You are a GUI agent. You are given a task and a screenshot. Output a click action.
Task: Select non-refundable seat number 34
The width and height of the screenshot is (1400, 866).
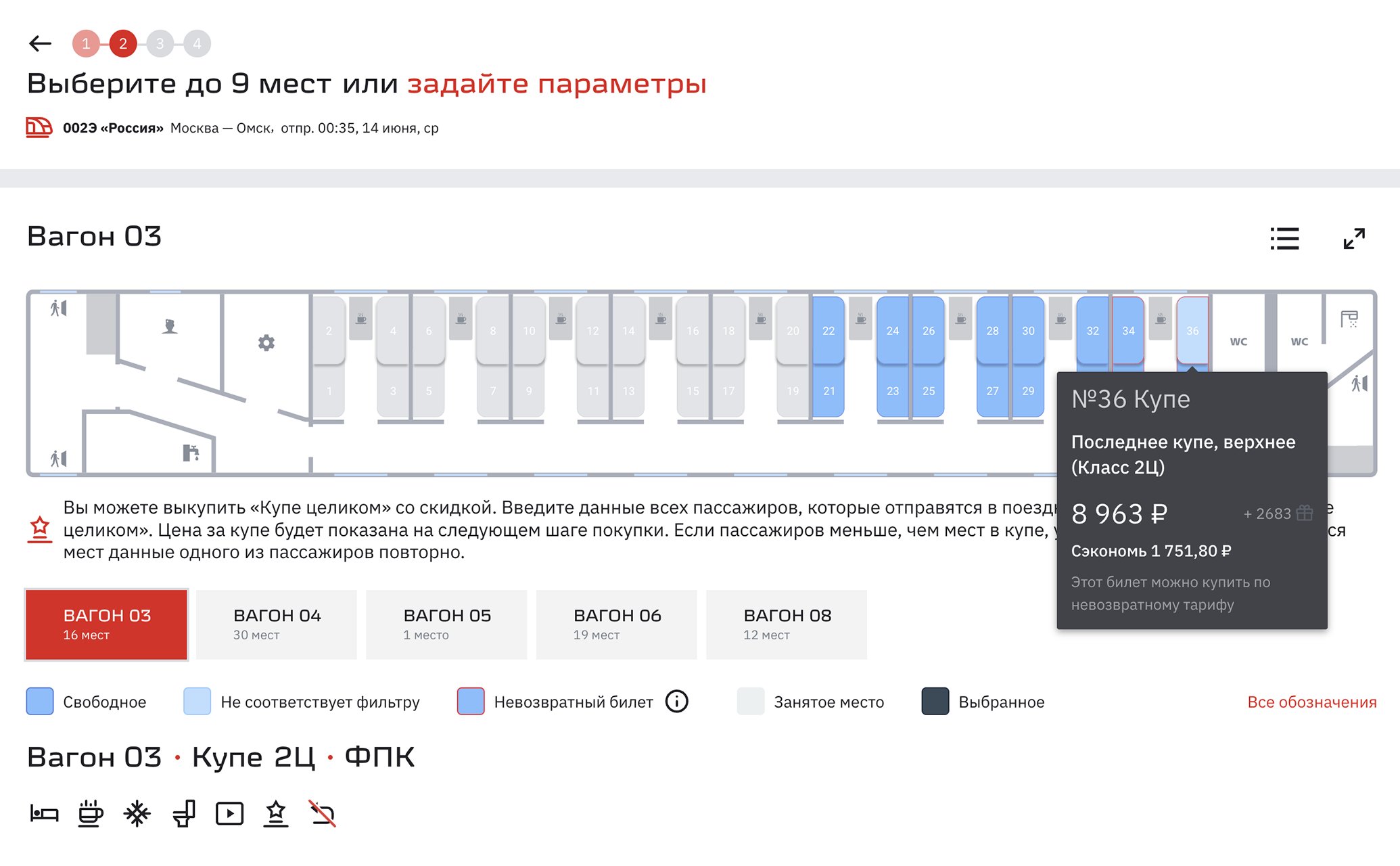pos(1128,331)
